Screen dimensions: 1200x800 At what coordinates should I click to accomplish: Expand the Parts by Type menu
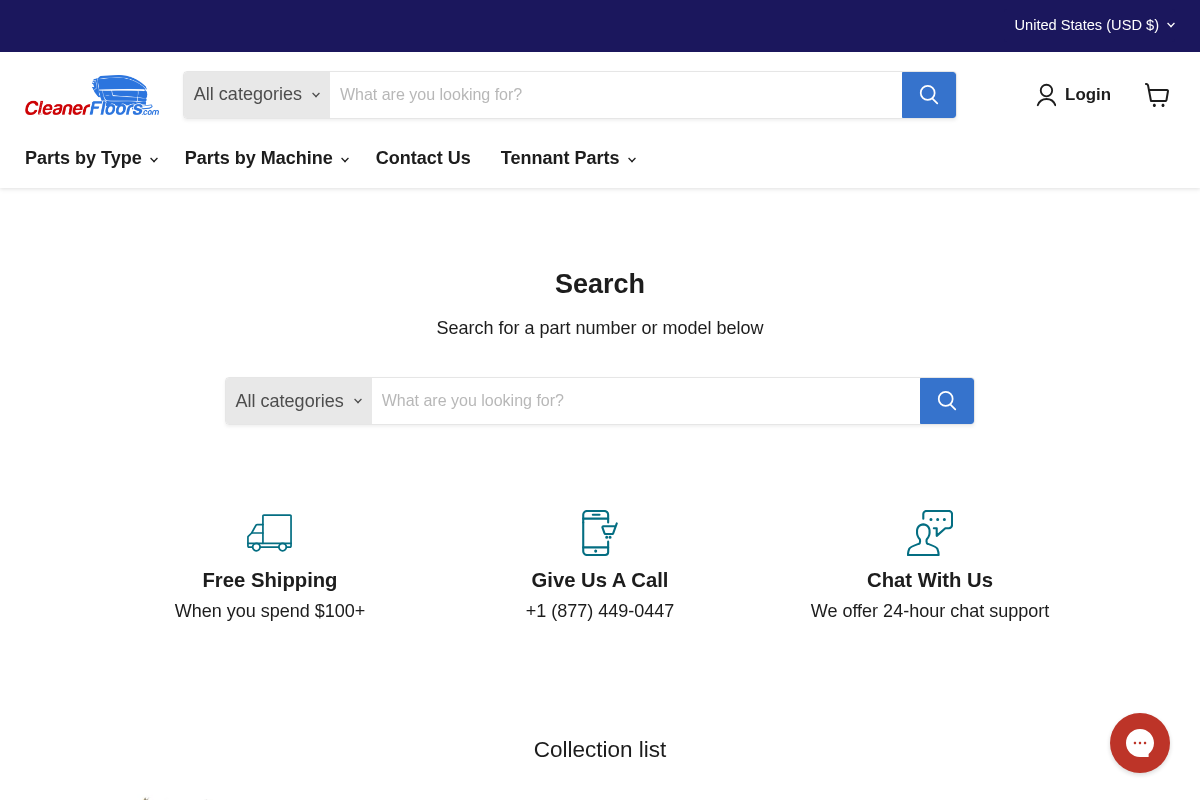tap(90, 158)
